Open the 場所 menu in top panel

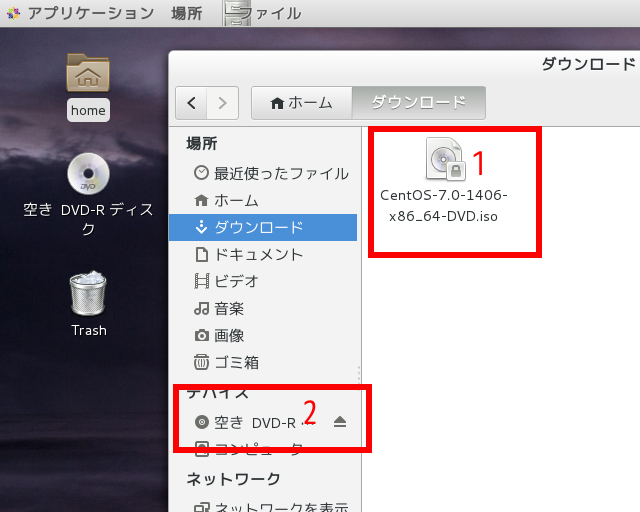[x=186, y=13]
